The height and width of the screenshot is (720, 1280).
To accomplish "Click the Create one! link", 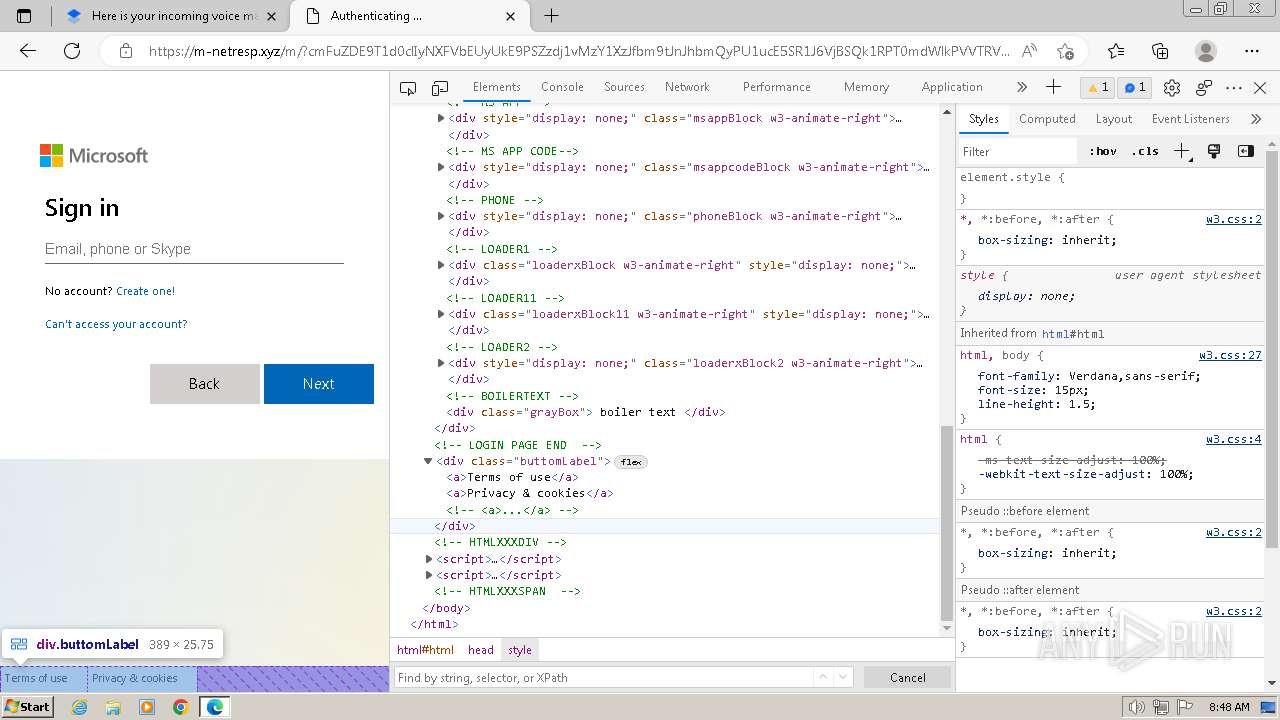I will click(145, 291).
